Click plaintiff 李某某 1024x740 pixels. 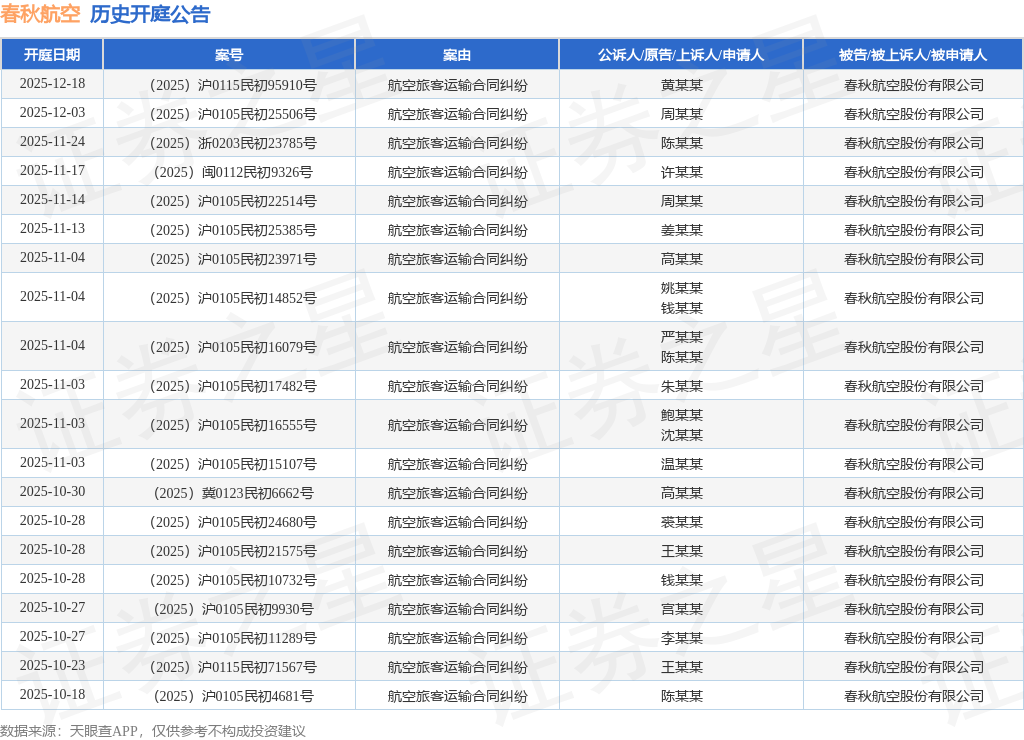coord(681,638)
